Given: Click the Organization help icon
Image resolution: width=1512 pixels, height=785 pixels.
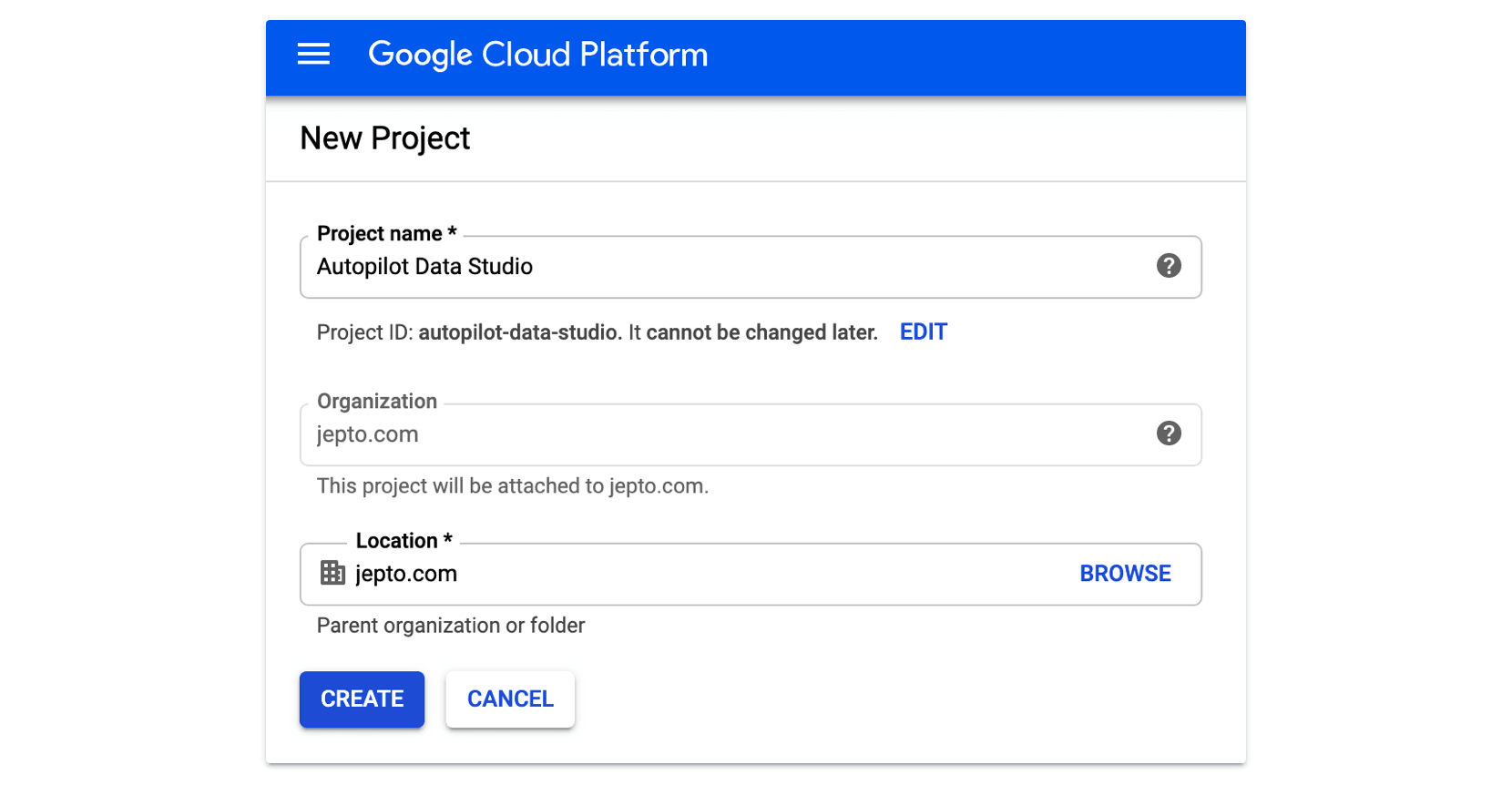Looking at the screenshot, I should (x=1169, y=433).
